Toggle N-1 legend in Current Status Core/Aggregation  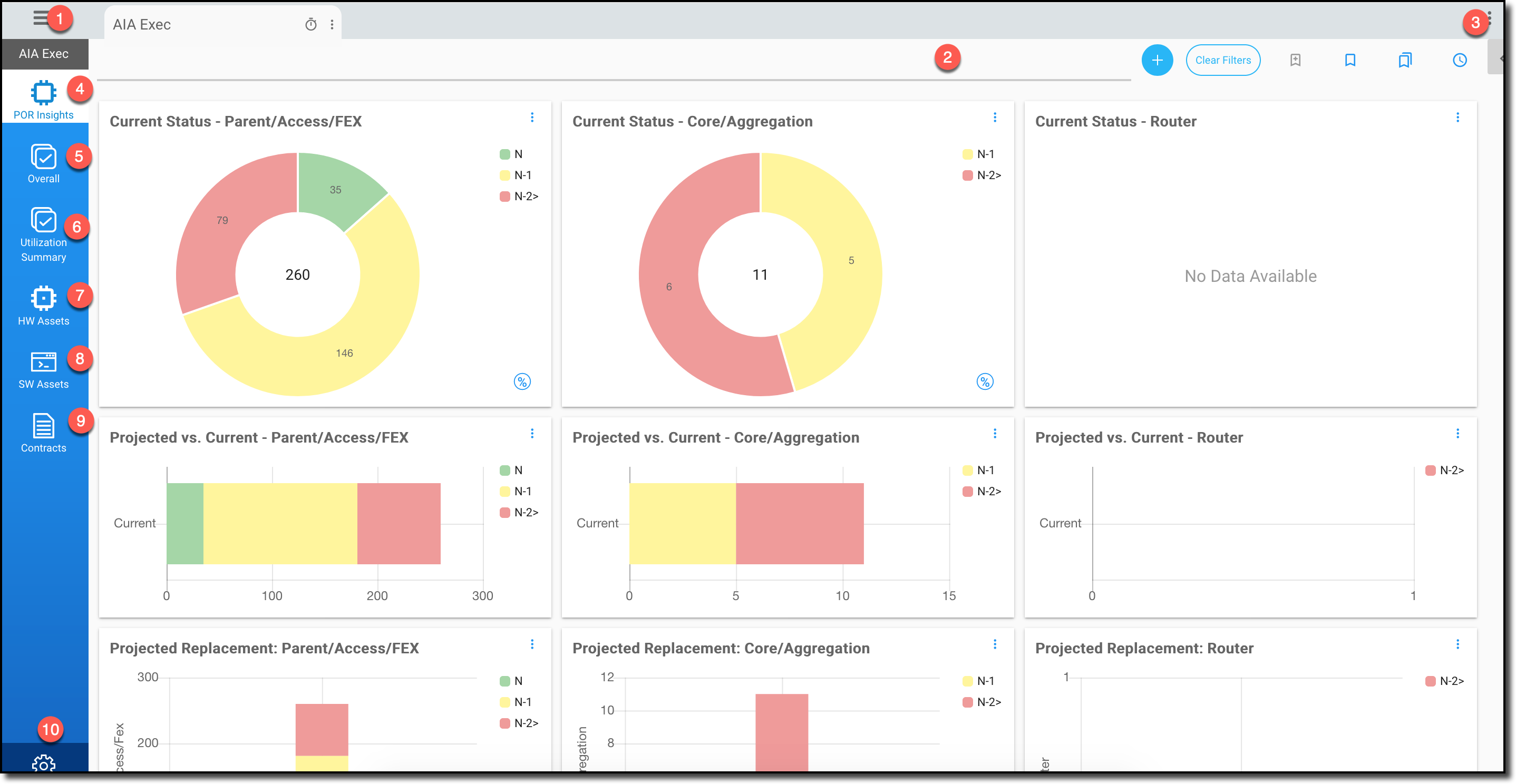[x=978, y=154]
